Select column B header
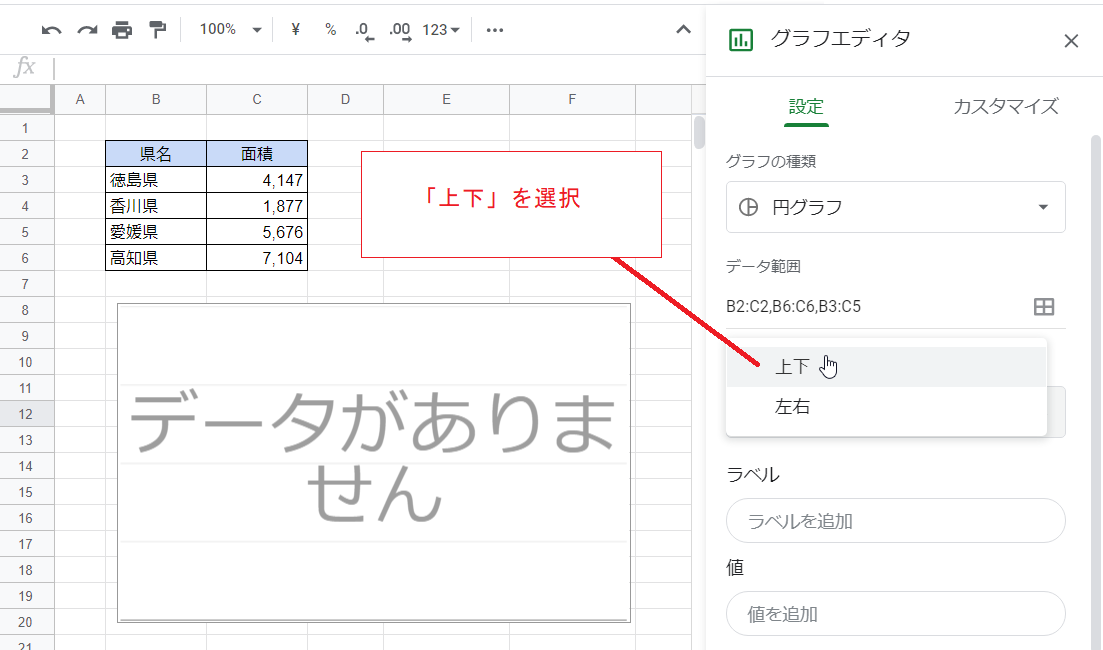The height and width of the screenshot is (650, 1103). coord(156,99)
